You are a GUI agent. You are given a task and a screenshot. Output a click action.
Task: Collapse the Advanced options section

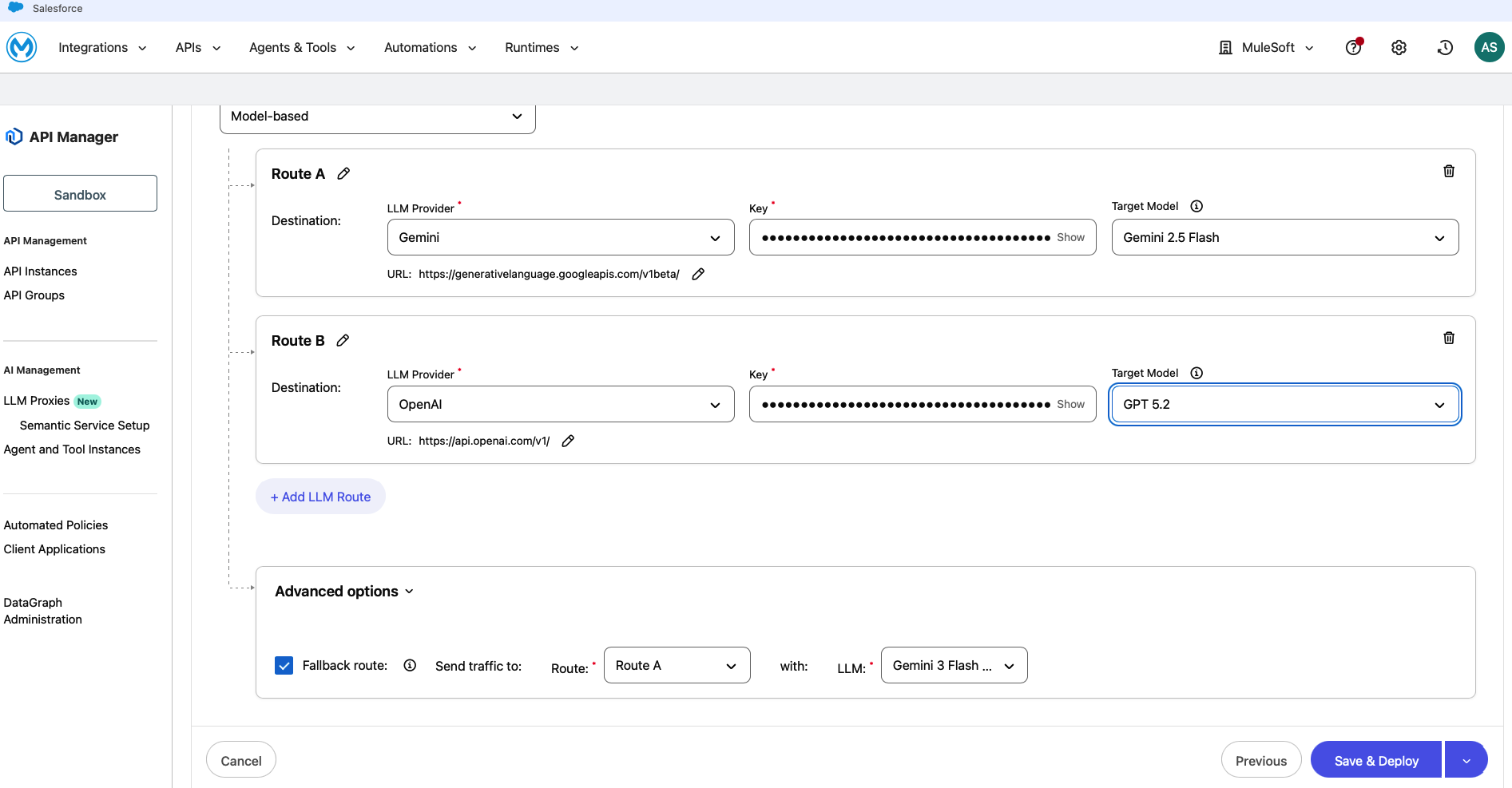pos(344,592)
